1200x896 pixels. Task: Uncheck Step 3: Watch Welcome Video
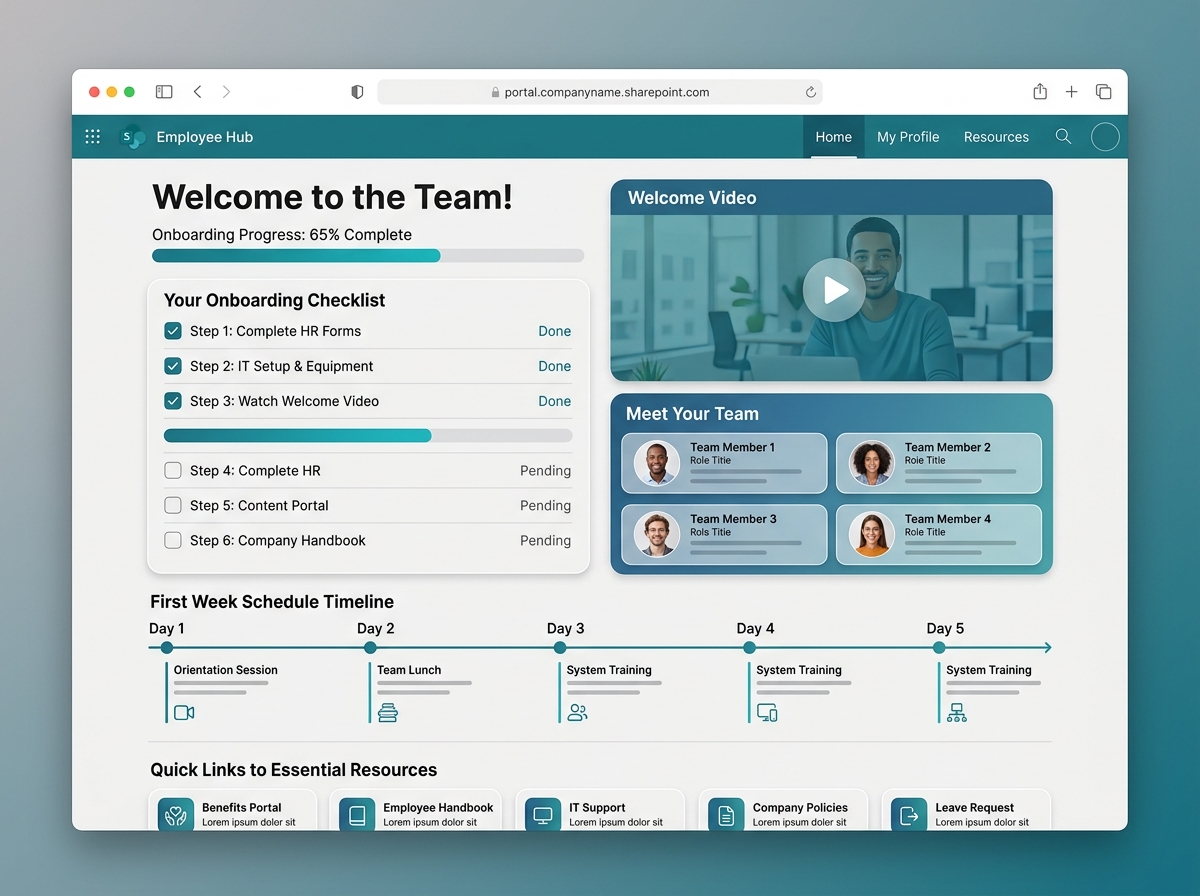tap(173, 401)
